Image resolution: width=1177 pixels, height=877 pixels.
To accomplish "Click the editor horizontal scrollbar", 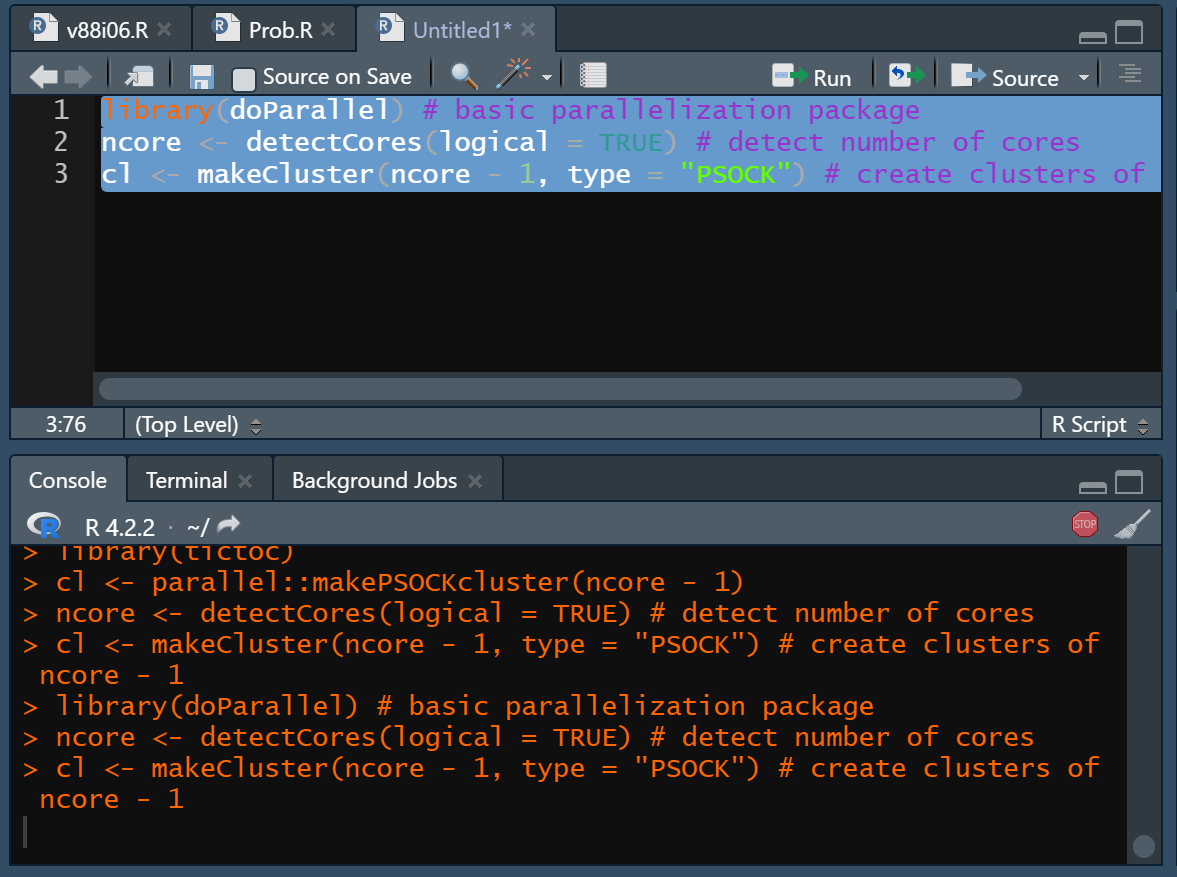I will tap(560, 389).
